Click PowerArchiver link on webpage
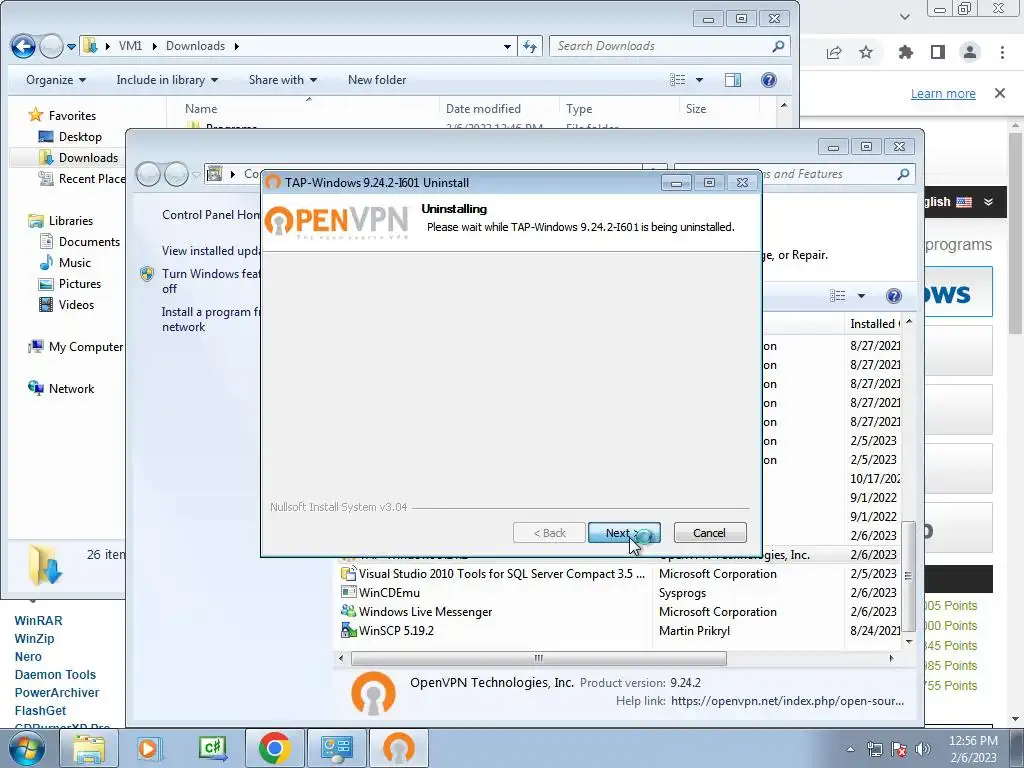The height and width of the screenshot is (768, 1024). (57, 692)
